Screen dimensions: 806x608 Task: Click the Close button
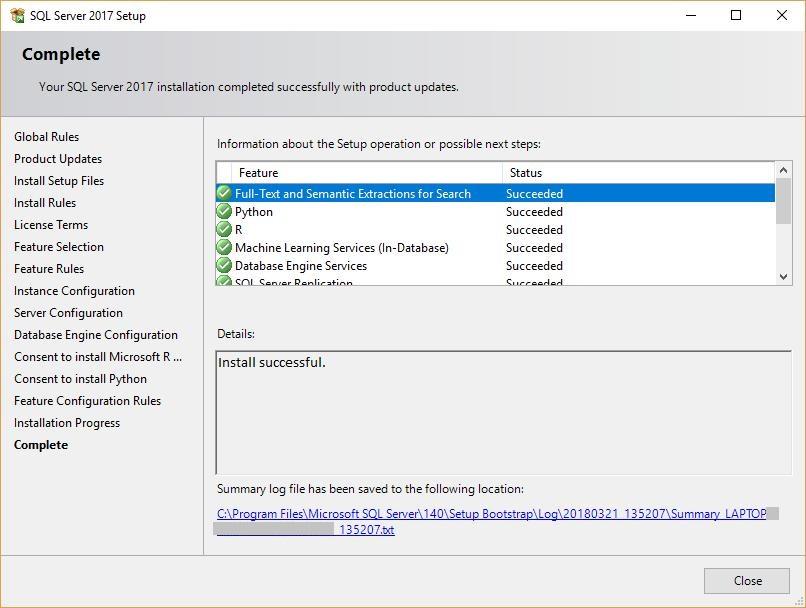coord(747,581)
